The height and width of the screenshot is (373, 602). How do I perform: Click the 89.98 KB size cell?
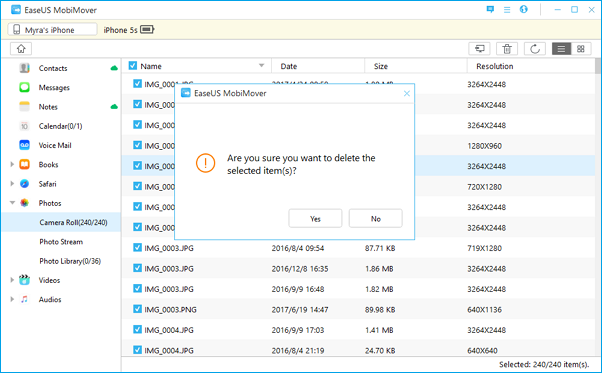click(x=380, y=309)
